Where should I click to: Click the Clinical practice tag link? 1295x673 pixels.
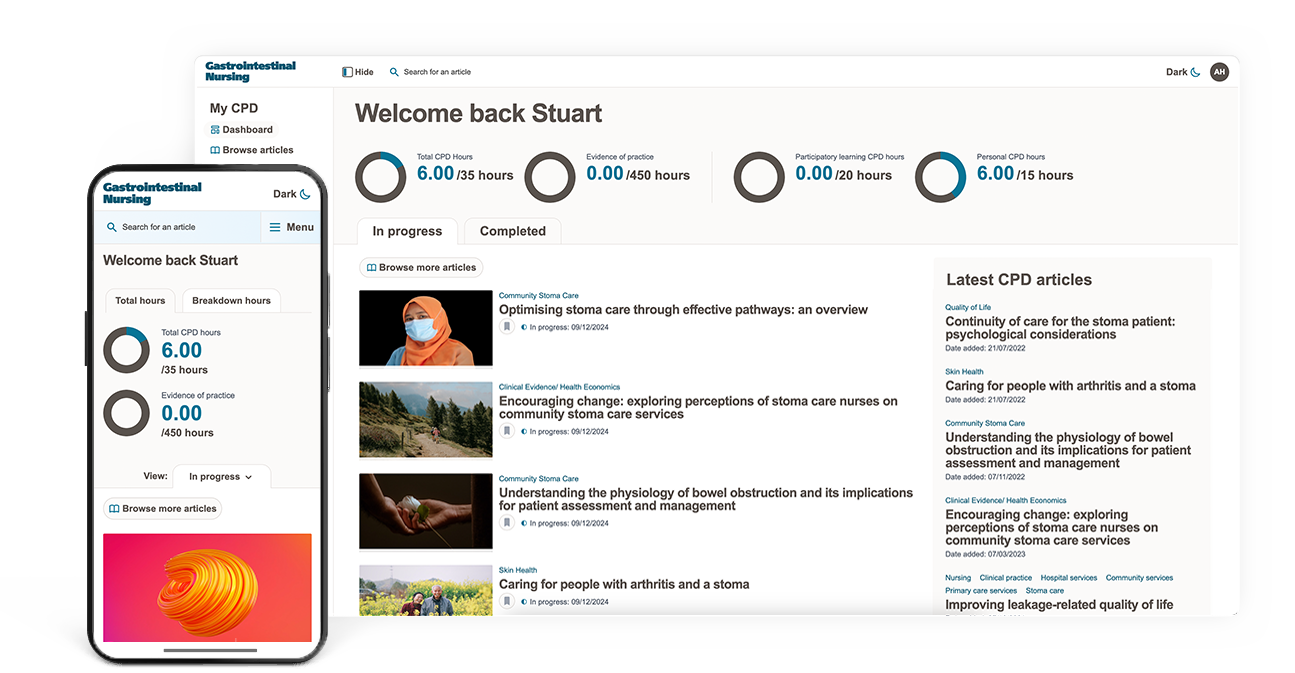(1006, 578)
